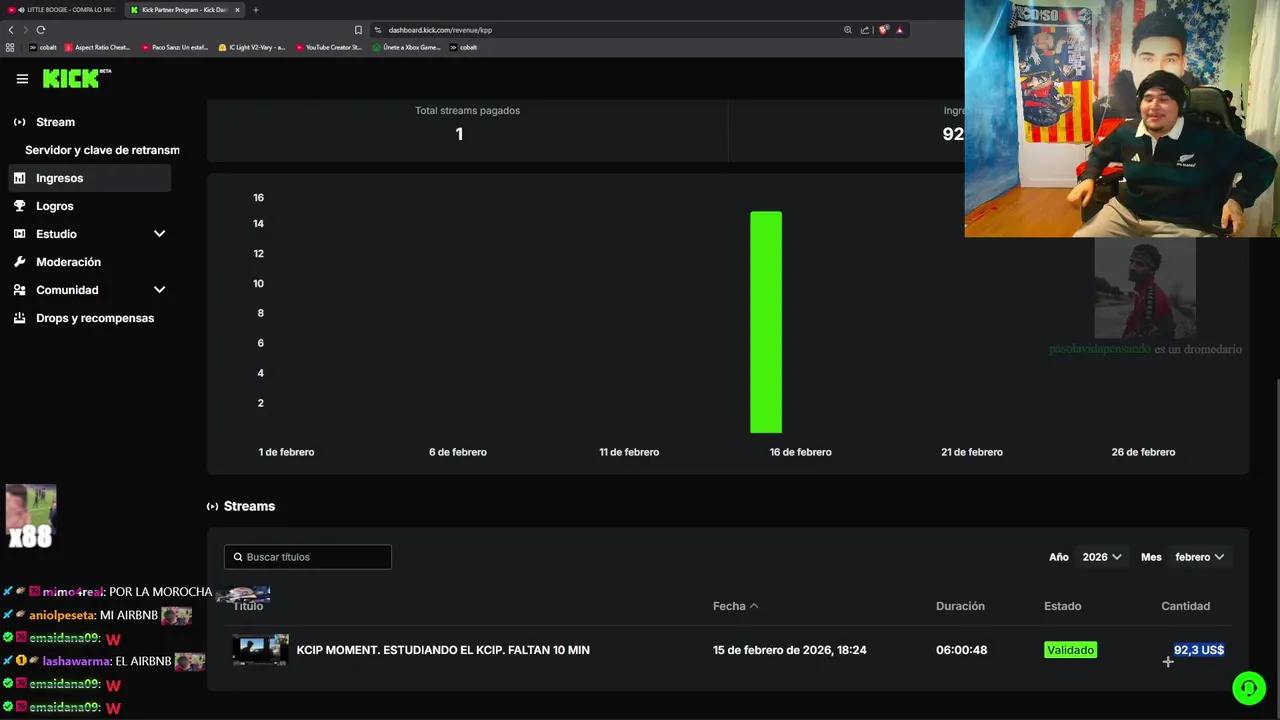Click the Duración column header

(x=960, y=606)
